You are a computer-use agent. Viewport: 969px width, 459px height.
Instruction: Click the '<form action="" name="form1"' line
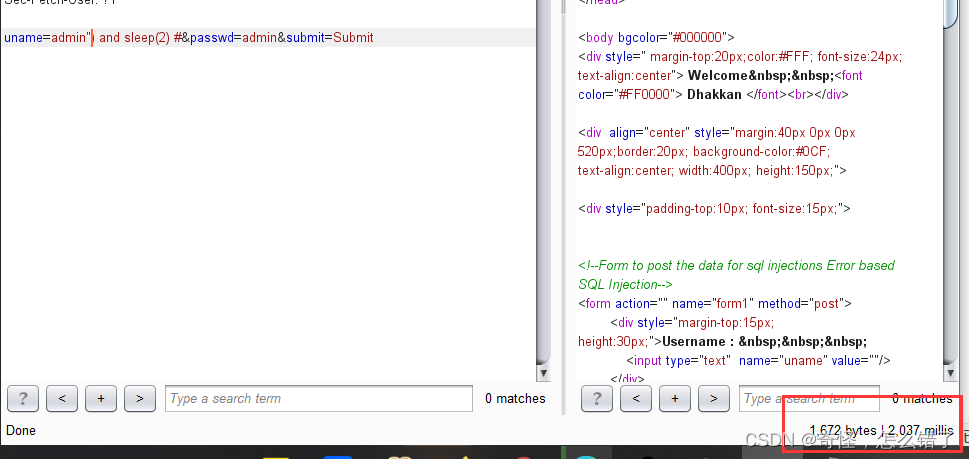coord(715,304)
